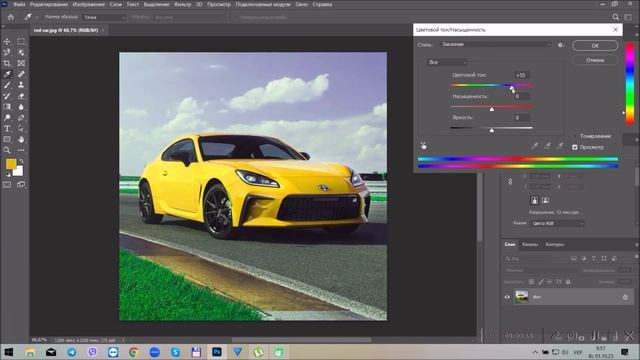Open the Windows Start menu
Screen dimensions: 640x360
coord(9,352)
